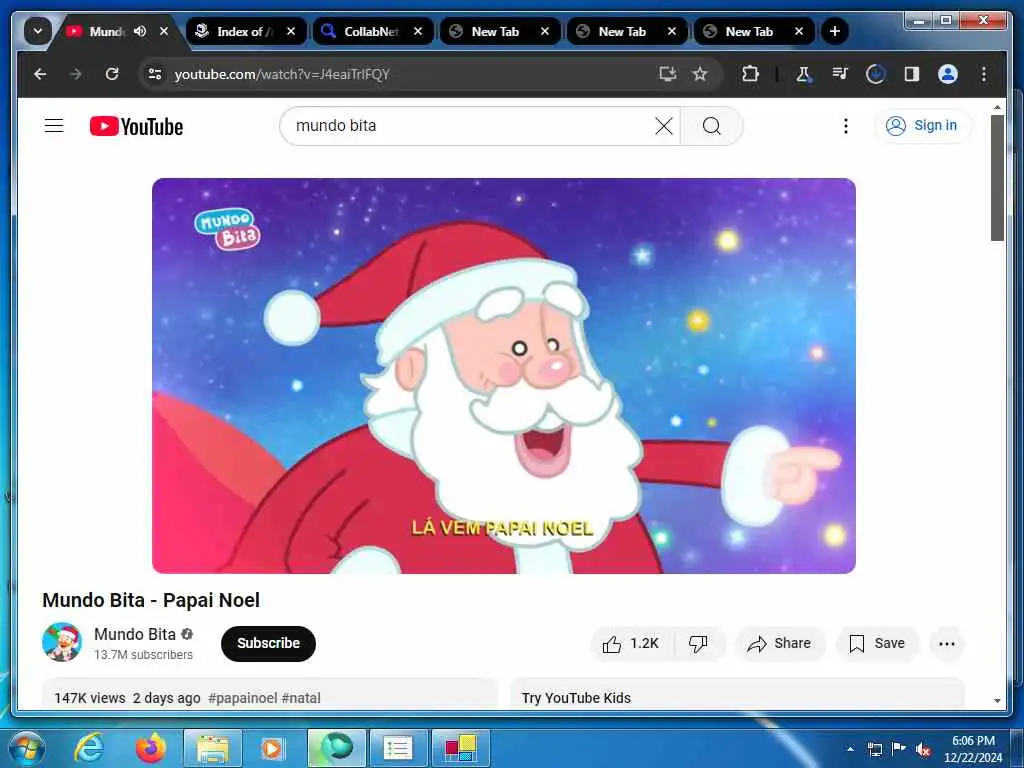Viewport: 1024px width, 768px height.
Task: Open a new browser tab with plus
Action: pyautogui.click(x=835, y=31)
